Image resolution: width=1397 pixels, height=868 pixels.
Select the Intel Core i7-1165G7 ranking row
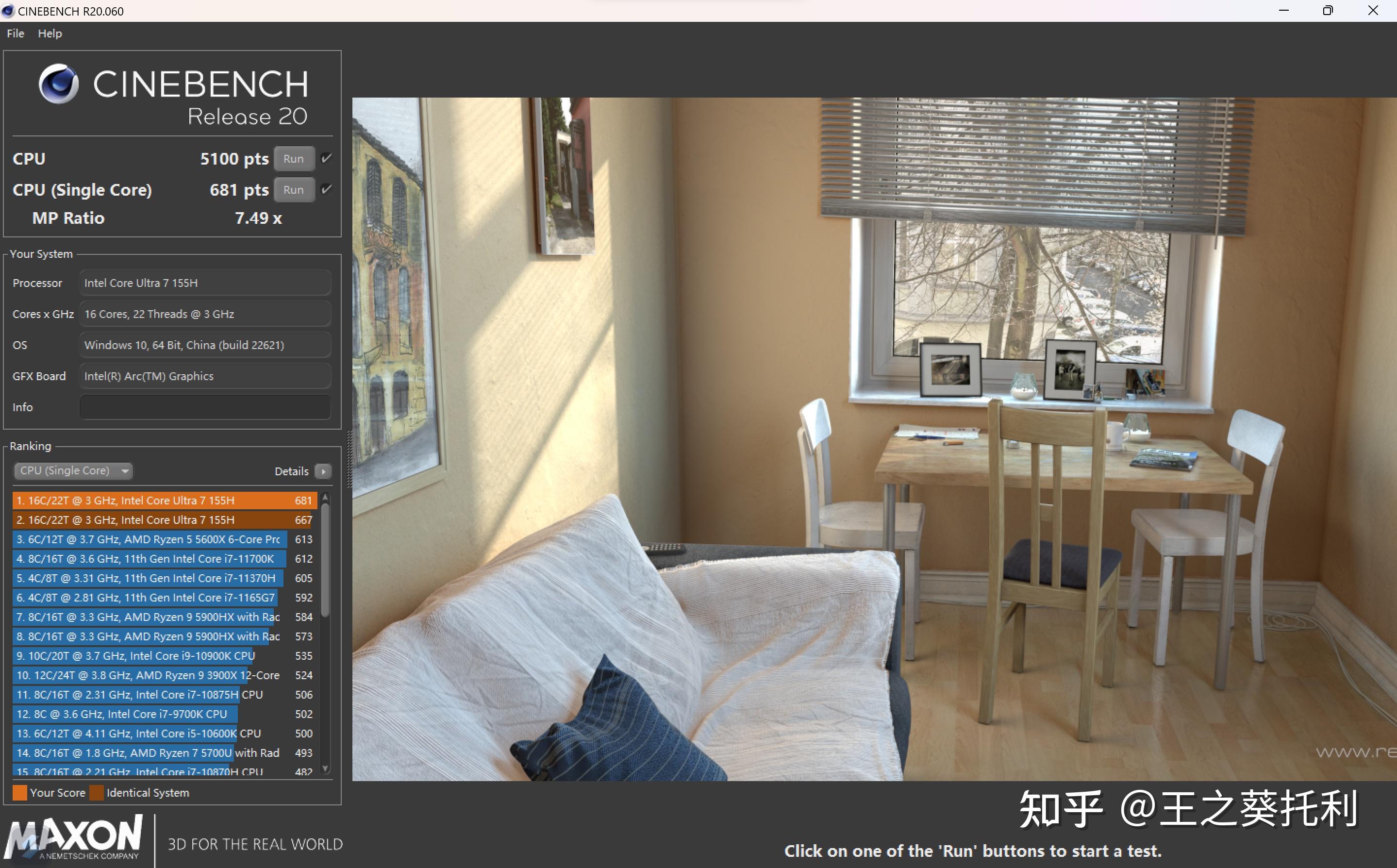tap(165, 598)
